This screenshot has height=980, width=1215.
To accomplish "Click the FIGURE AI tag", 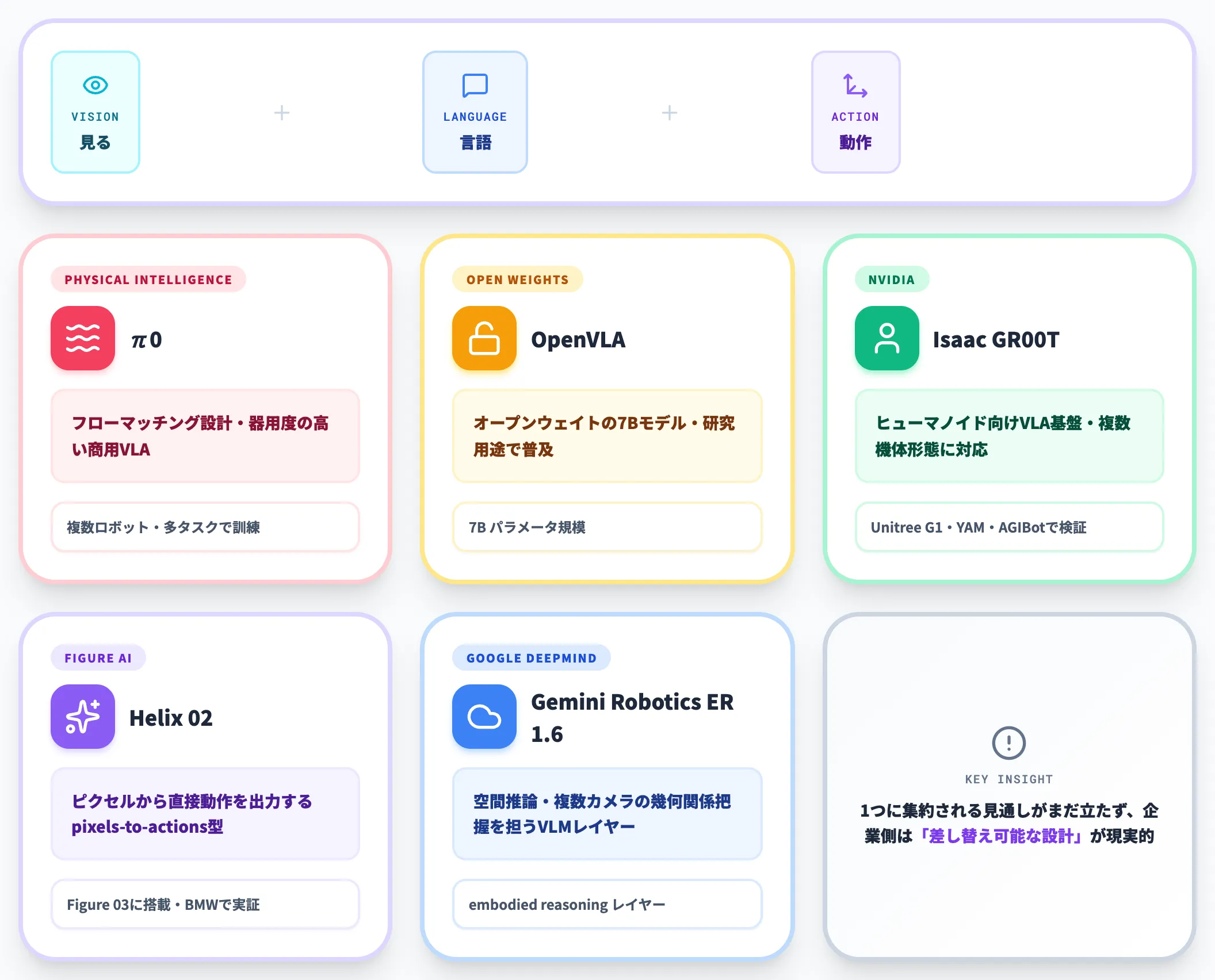I will 98,658.
